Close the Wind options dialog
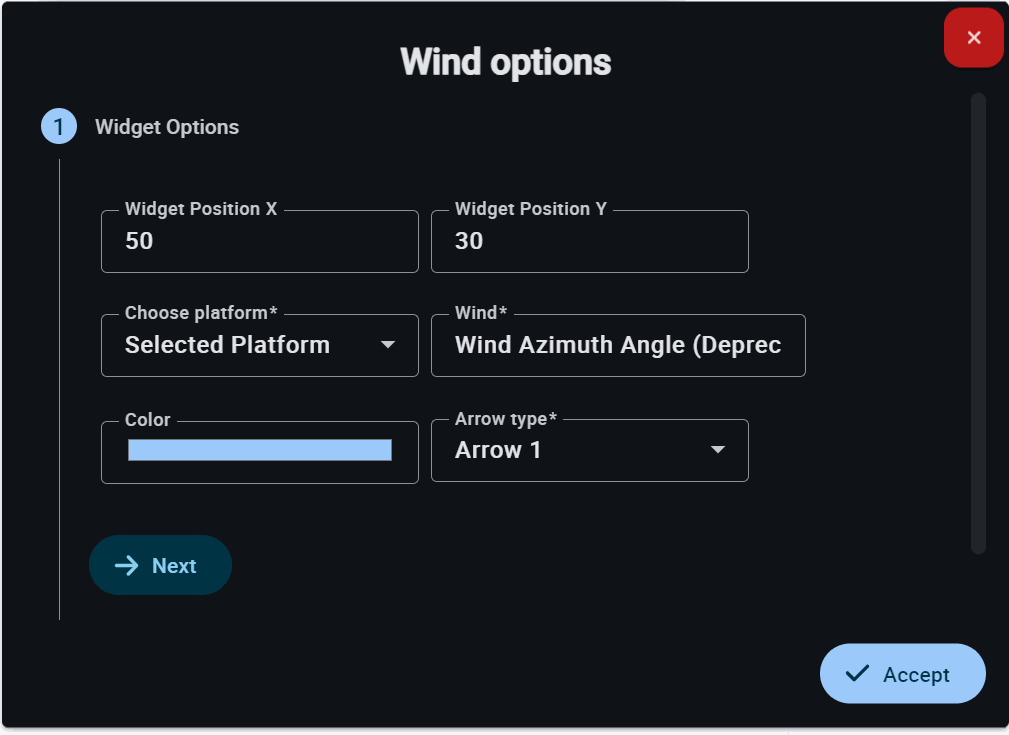Screen dimensions: 1009x735 coord(973,38)
